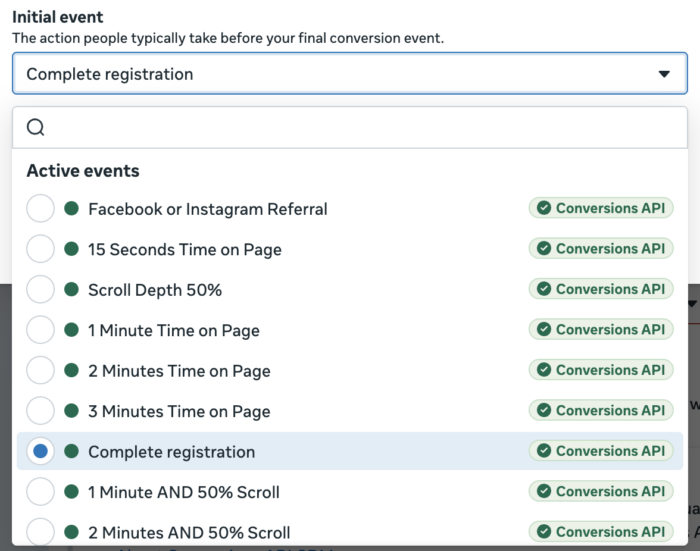Select 15 Seconds Time on Page radio
Image resolution: width=700 pixels, height=551 pixels.
[x=40, y=249]
